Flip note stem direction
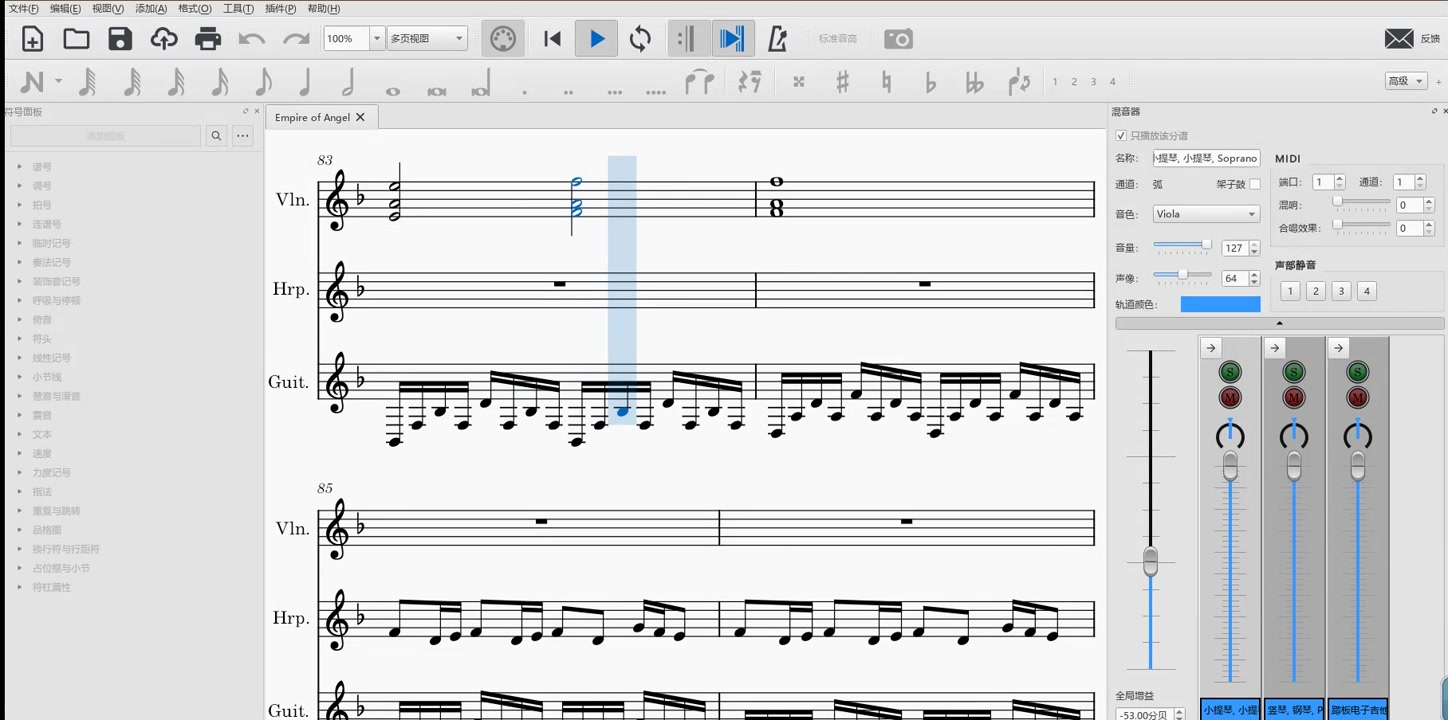Image resolution: width=1448 pixels, height=720 pixels. coord(1019,82)
